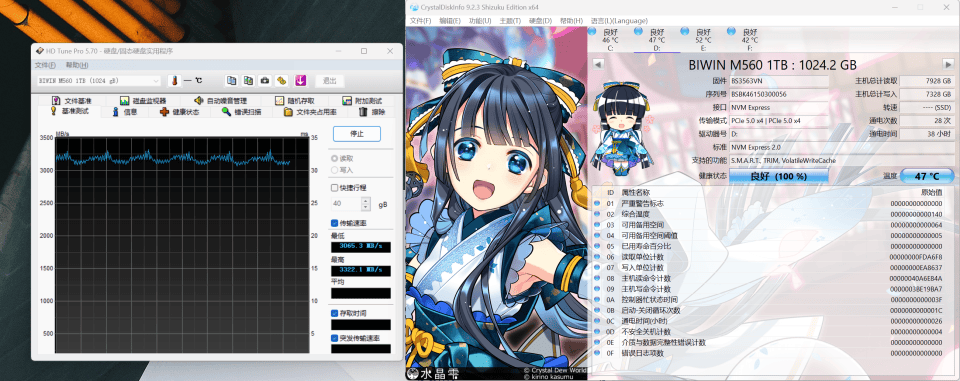This screenshot has width=960, height=381.
Task: Go to next disk arrow in CrystalDiskInfo
Action: [948, 64]
